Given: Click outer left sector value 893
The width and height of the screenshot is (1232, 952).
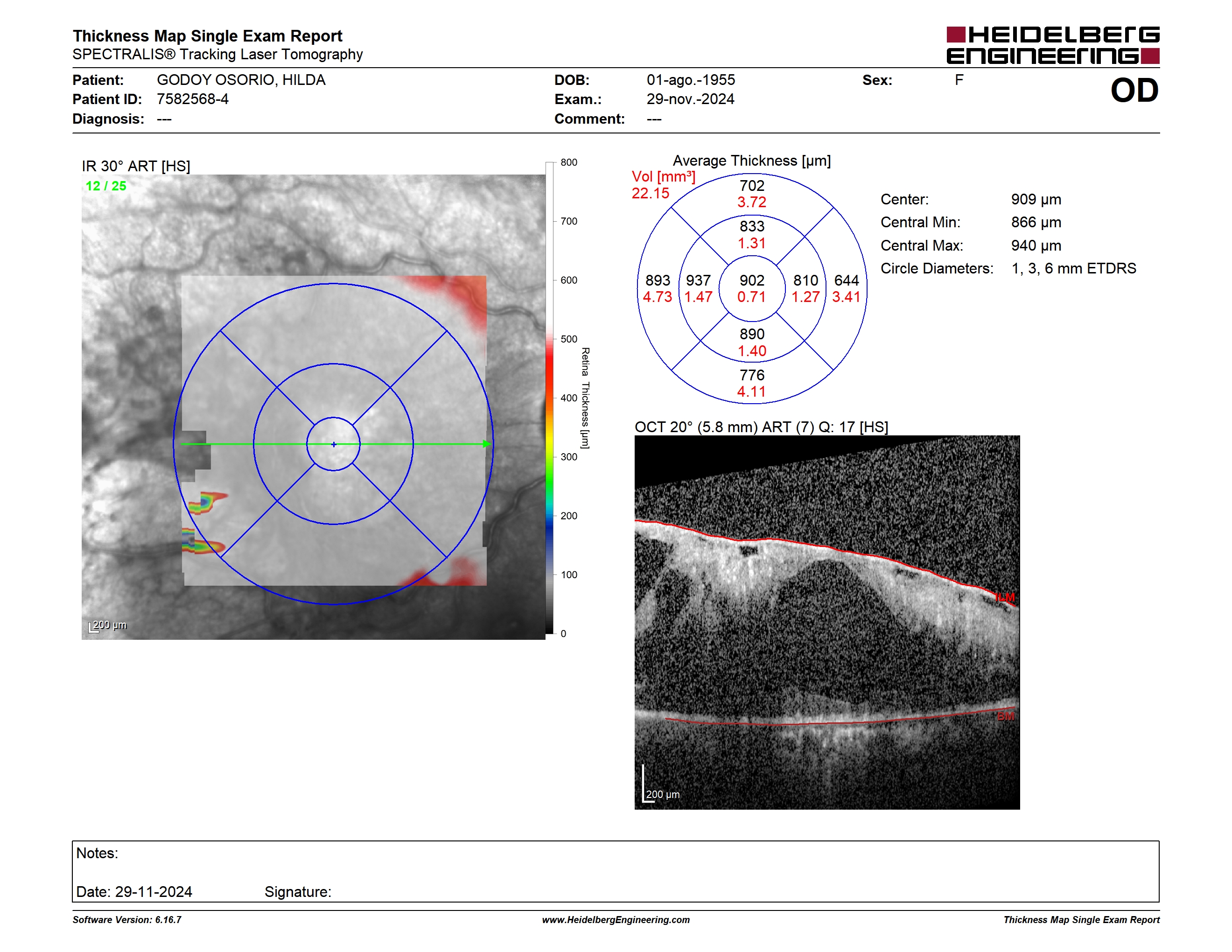Looking at the screenshot, I should [658, 280].
